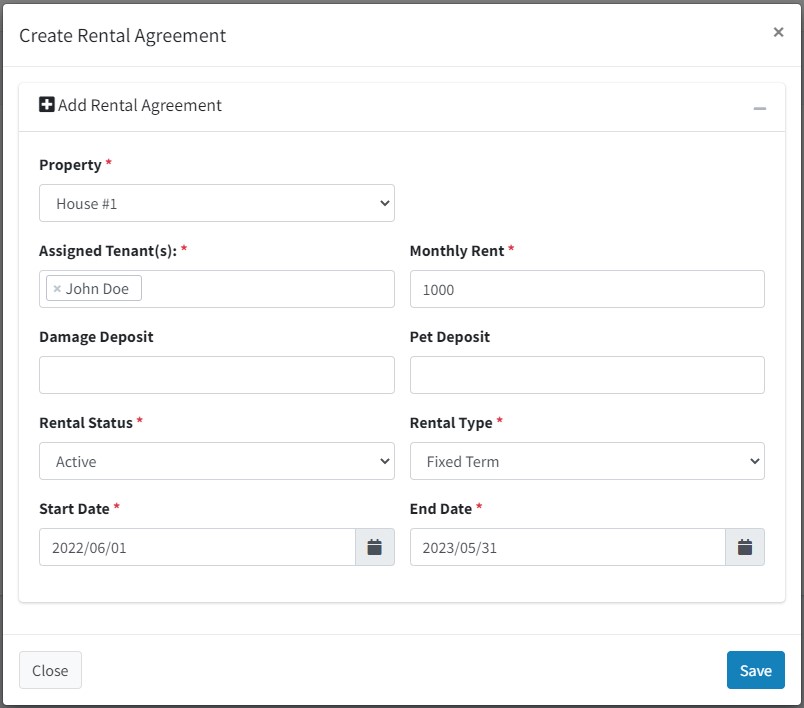Image resolution: width=804 pixels, height=708 pixels.
Task: Click the Close button
Action: click(50, 670)
